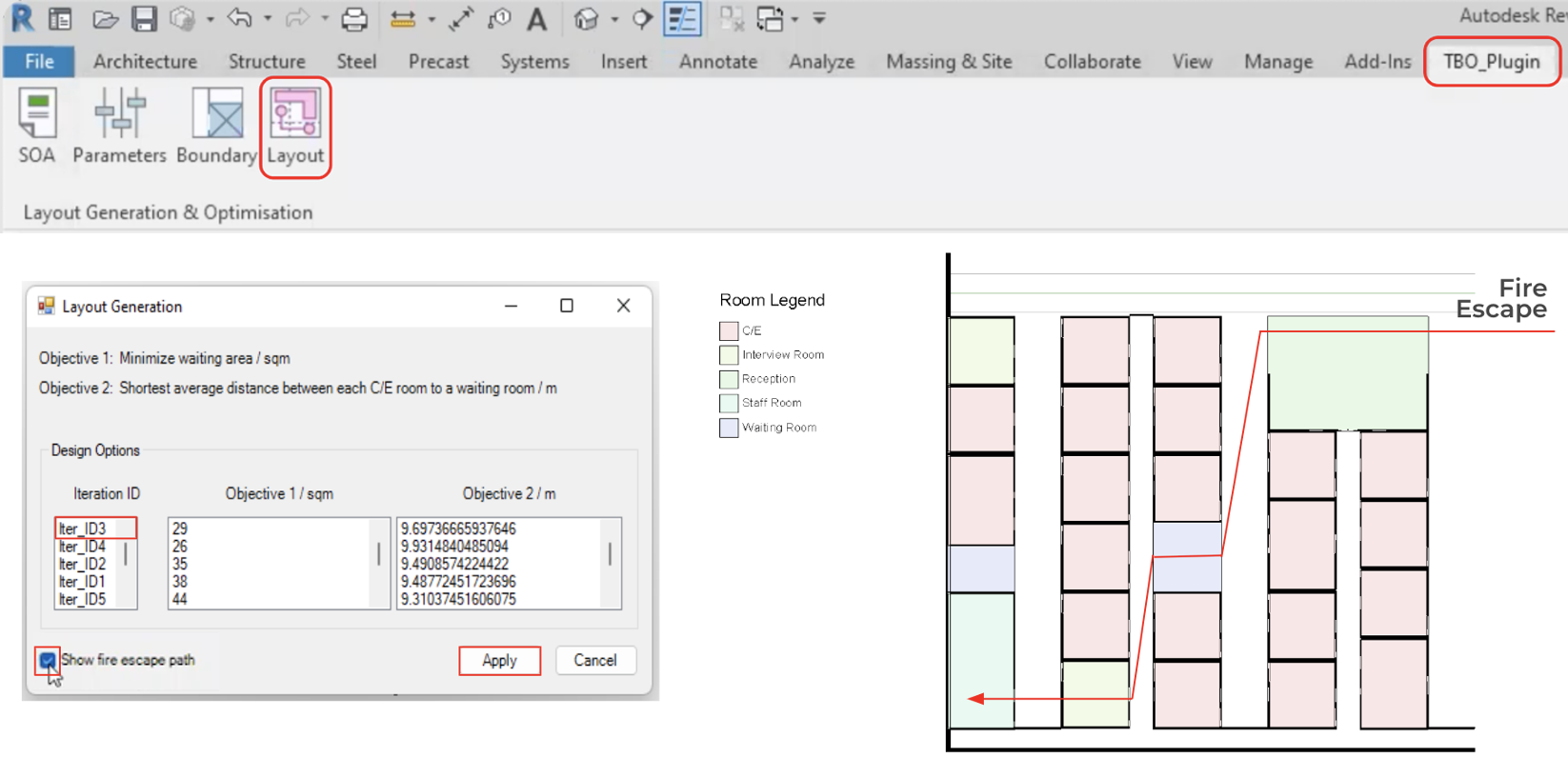Expand the Undo history dropdown arrow
Viewport: 1568px width, 758px height.
click(267, 19)
